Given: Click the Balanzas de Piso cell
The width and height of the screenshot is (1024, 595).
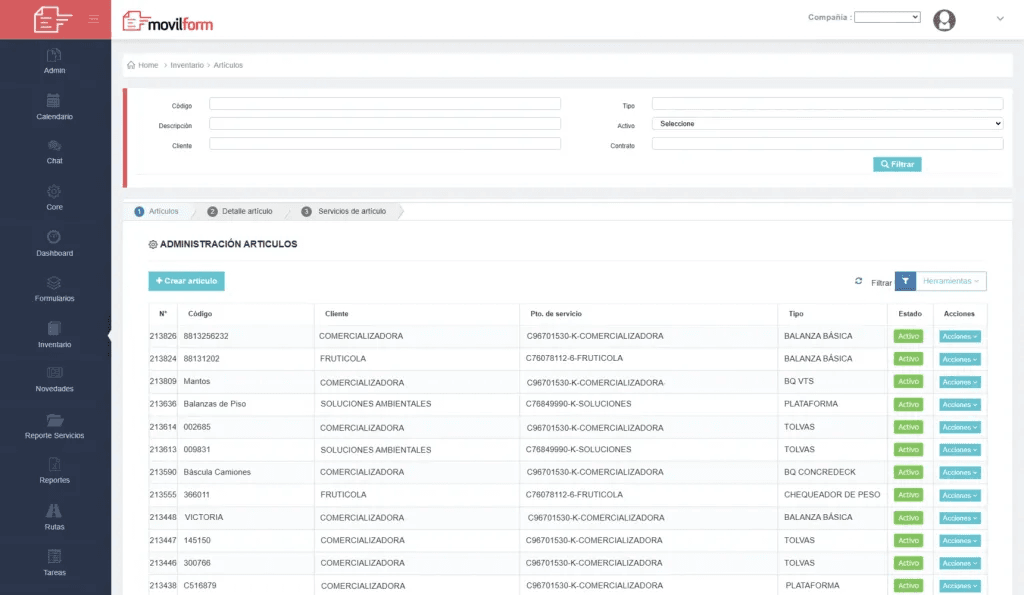Looking at the screenshot, I should pyautogui.click(x=214, y=404).
